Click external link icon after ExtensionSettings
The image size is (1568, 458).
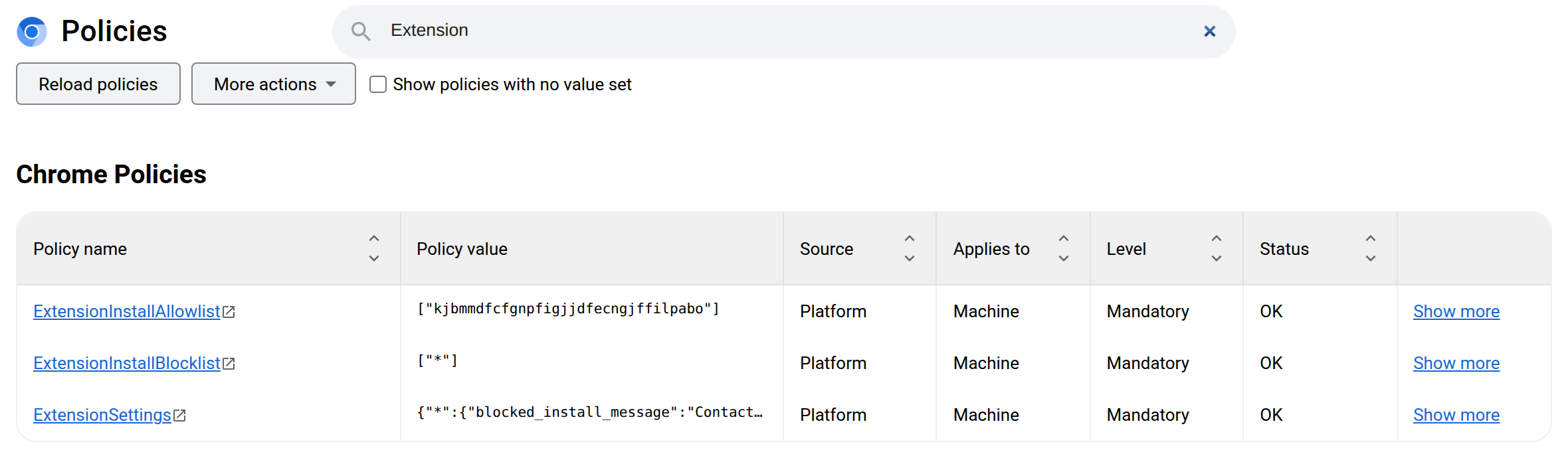pyautogui.click(x=179, y=416)
